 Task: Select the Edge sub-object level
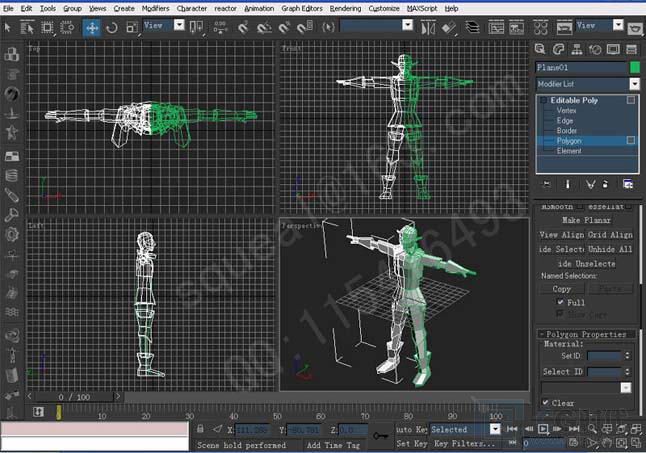(x=565, y=121)
